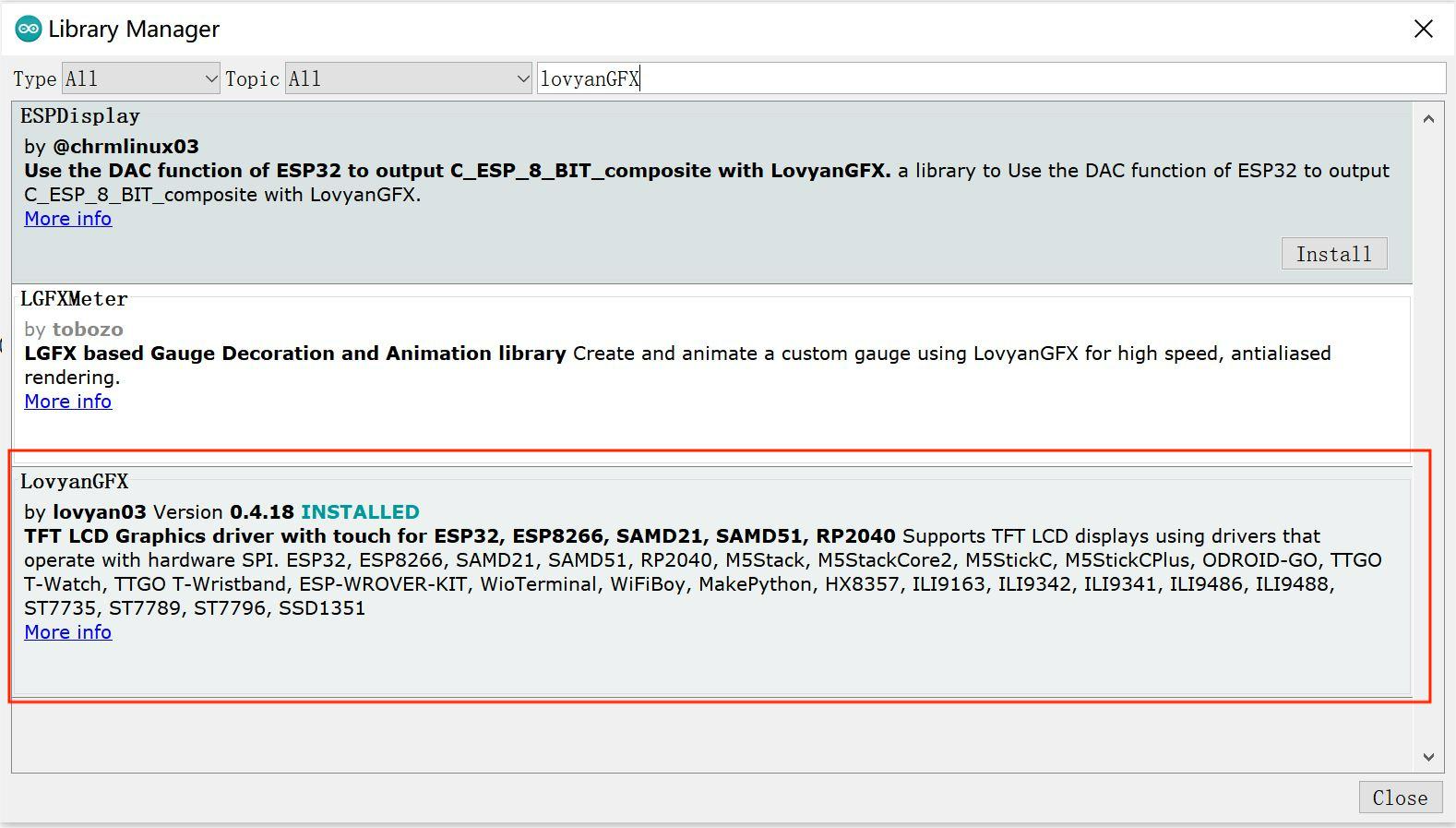Click the Library Manager window title
The image size is (1456, 828).
tap(134, 30)
